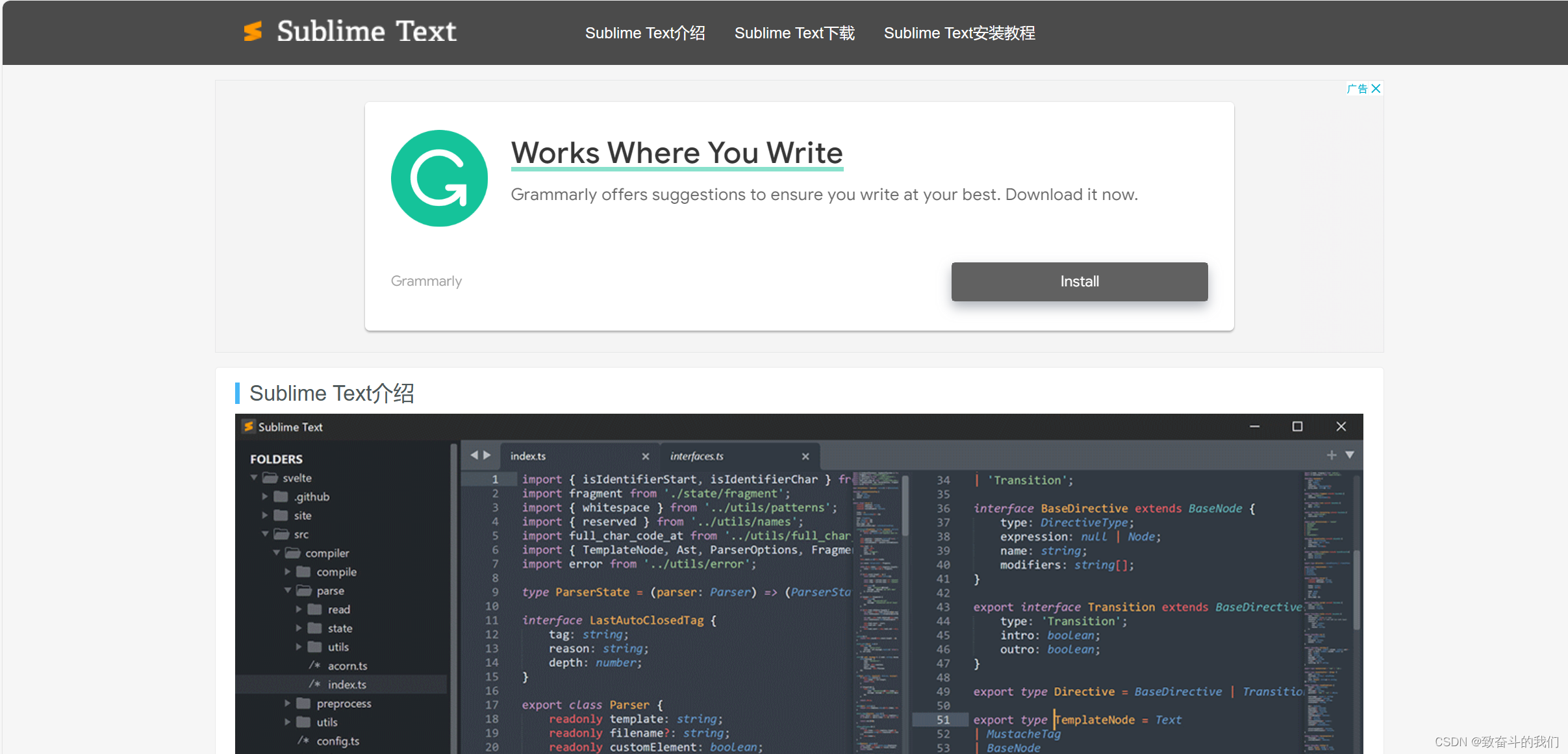Expand the preprocess folder arrow

[287, 703]
